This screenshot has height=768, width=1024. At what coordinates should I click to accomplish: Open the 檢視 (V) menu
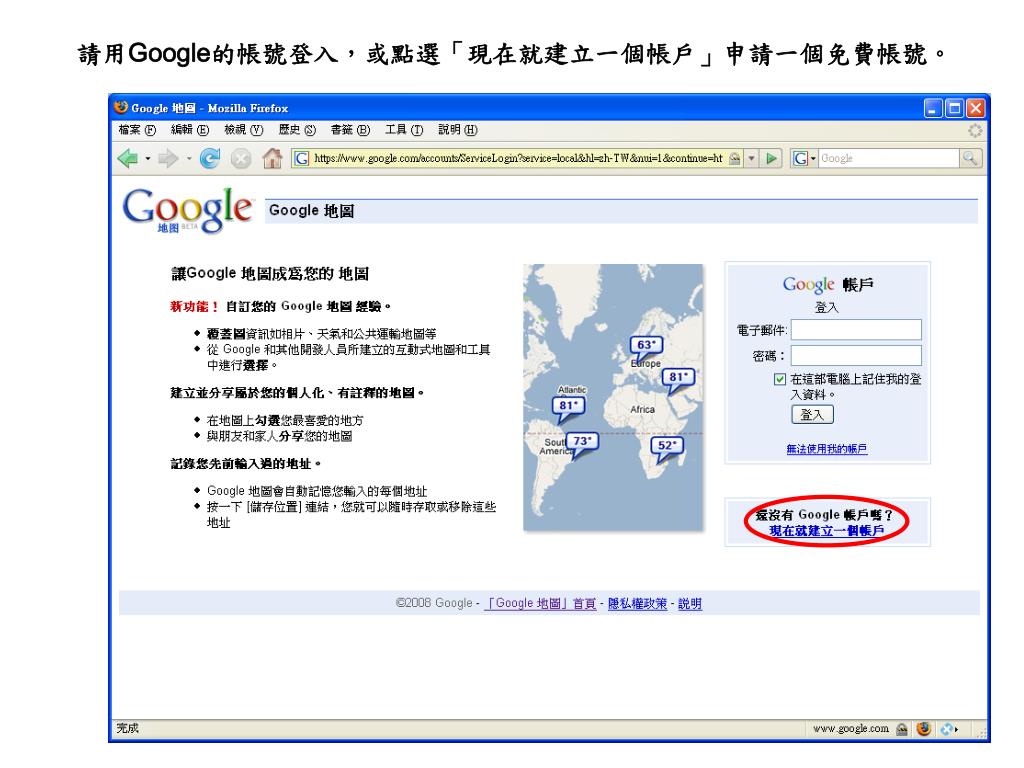(244, 130)
